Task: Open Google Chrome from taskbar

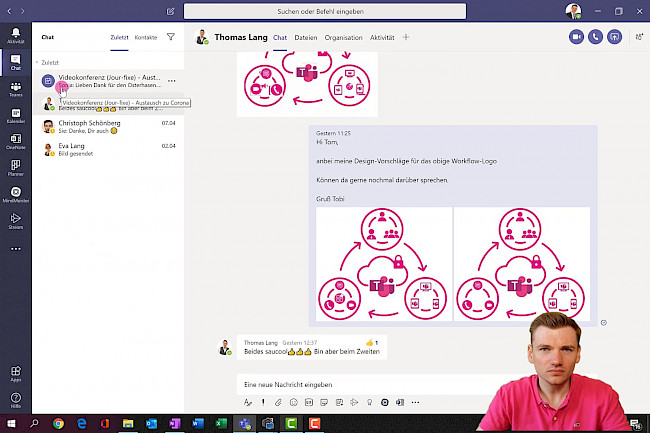Action: [x=58, y=423]
